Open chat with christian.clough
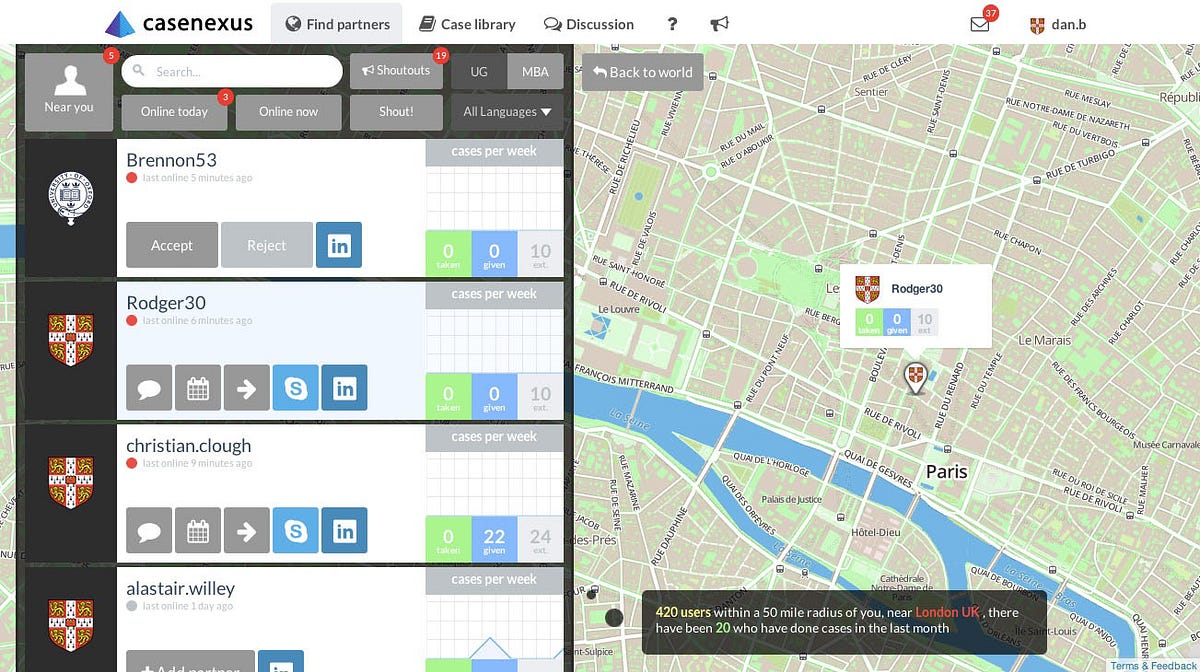Viewport: 1200px width, 672px height. click(149, 531)
